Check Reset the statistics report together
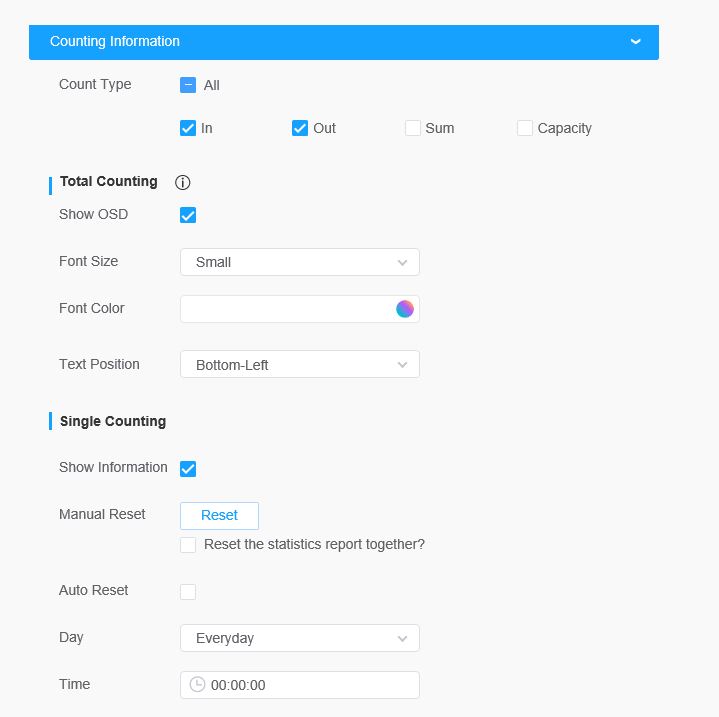The width and height of the screenshot is (719, 717). pos(188,545)
